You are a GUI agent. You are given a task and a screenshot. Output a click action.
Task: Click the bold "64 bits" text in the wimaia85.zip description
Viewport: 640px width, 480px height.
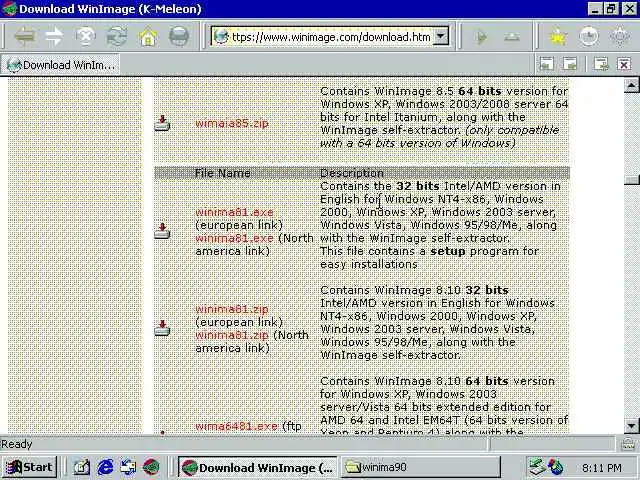click(480, 91)
